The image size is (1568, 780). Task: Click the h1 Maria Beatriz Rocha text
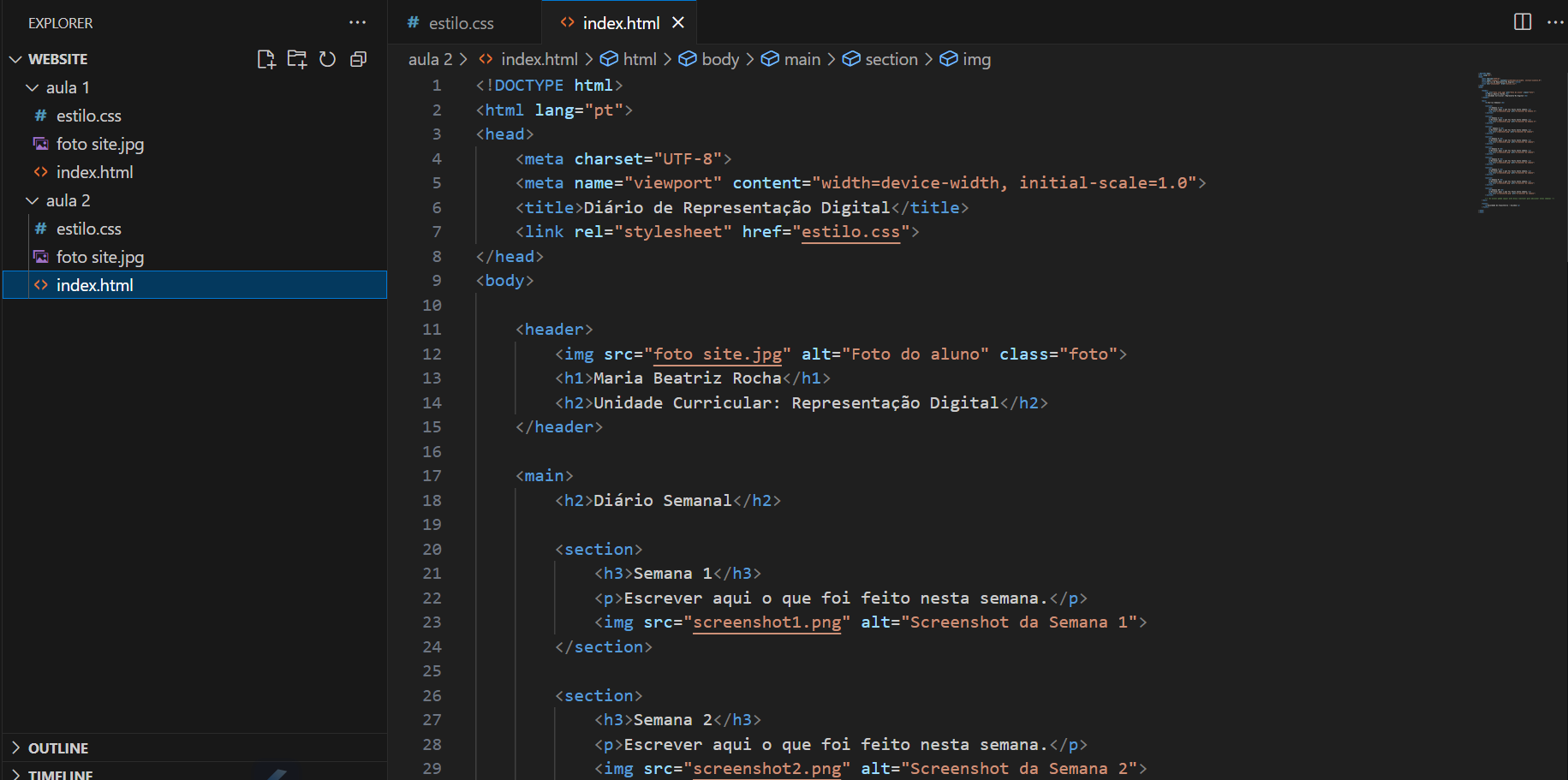click(688, 378)
